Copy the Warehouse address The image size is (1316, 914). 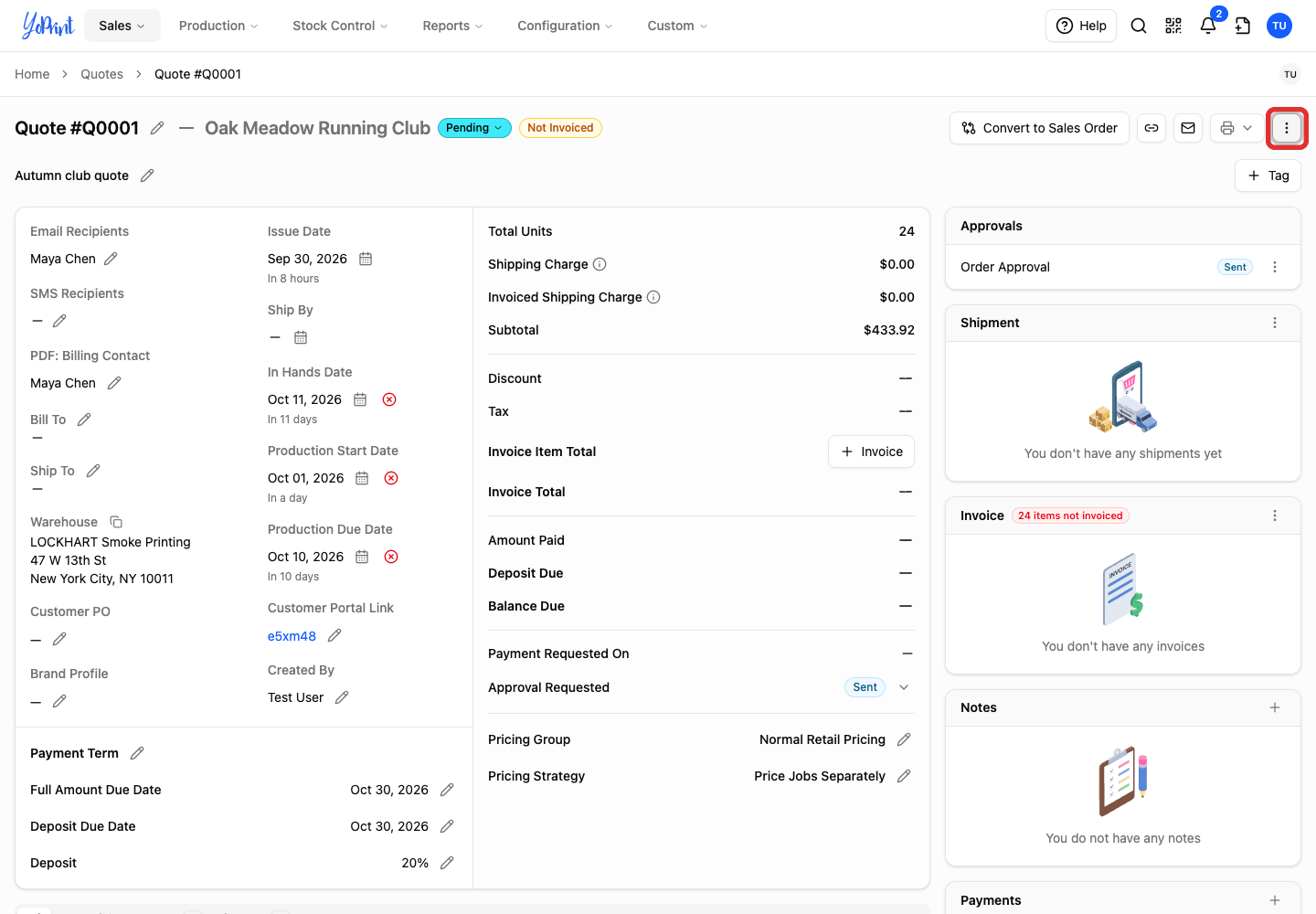(x=116, y=522)
